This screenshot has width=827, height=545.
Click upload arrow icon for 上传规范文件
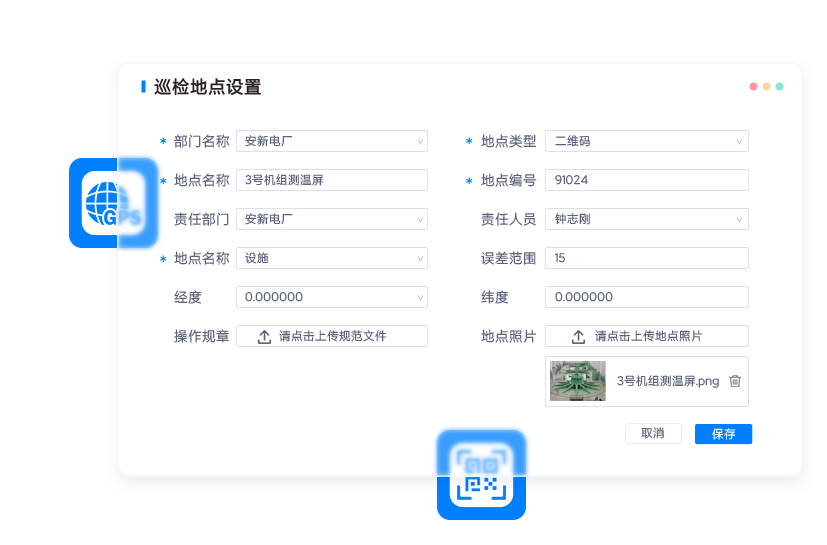[x=265, y=337]
